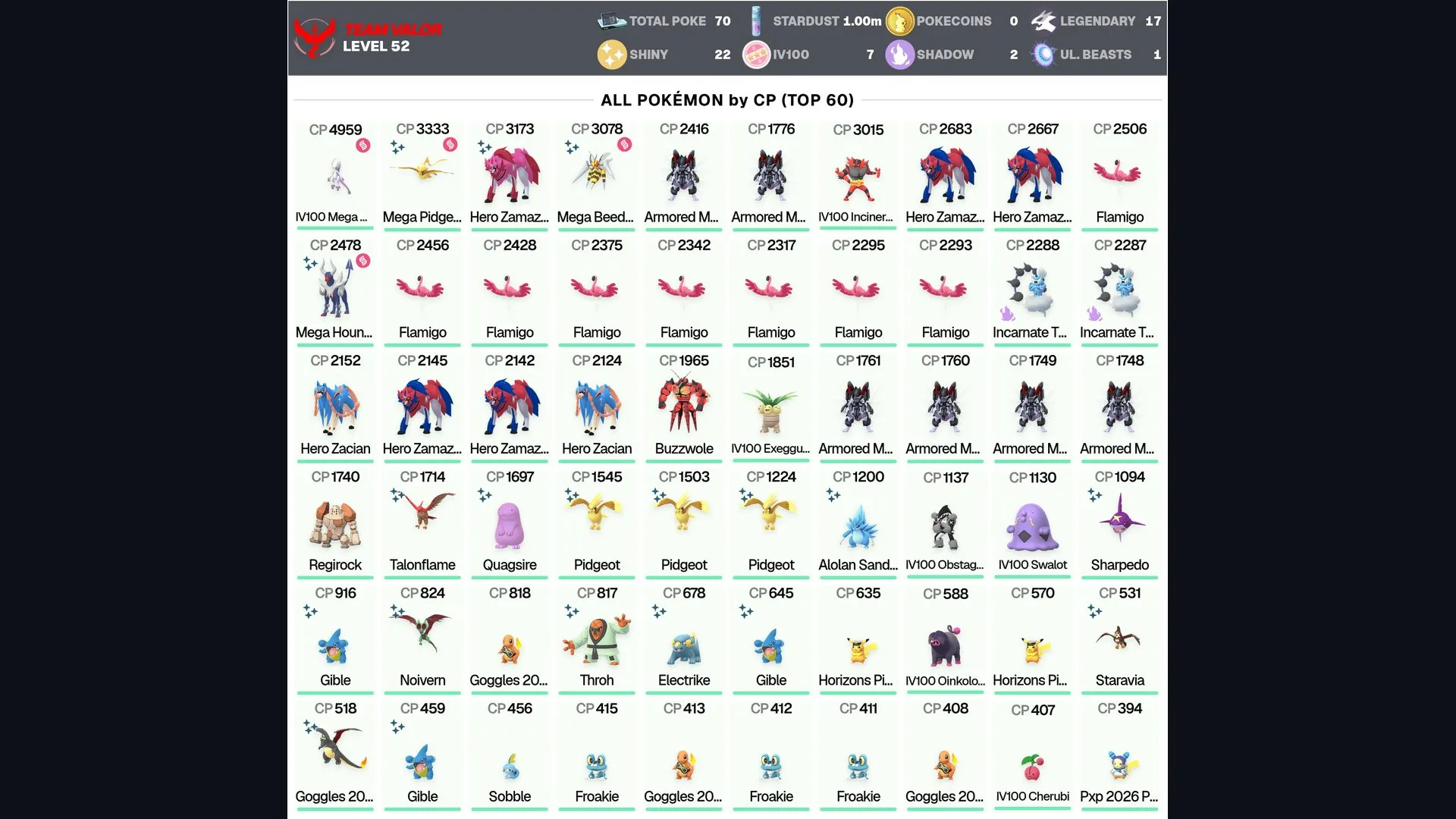Click the Stardust bottle icon
1456x819 pixels.
point(756,21)
